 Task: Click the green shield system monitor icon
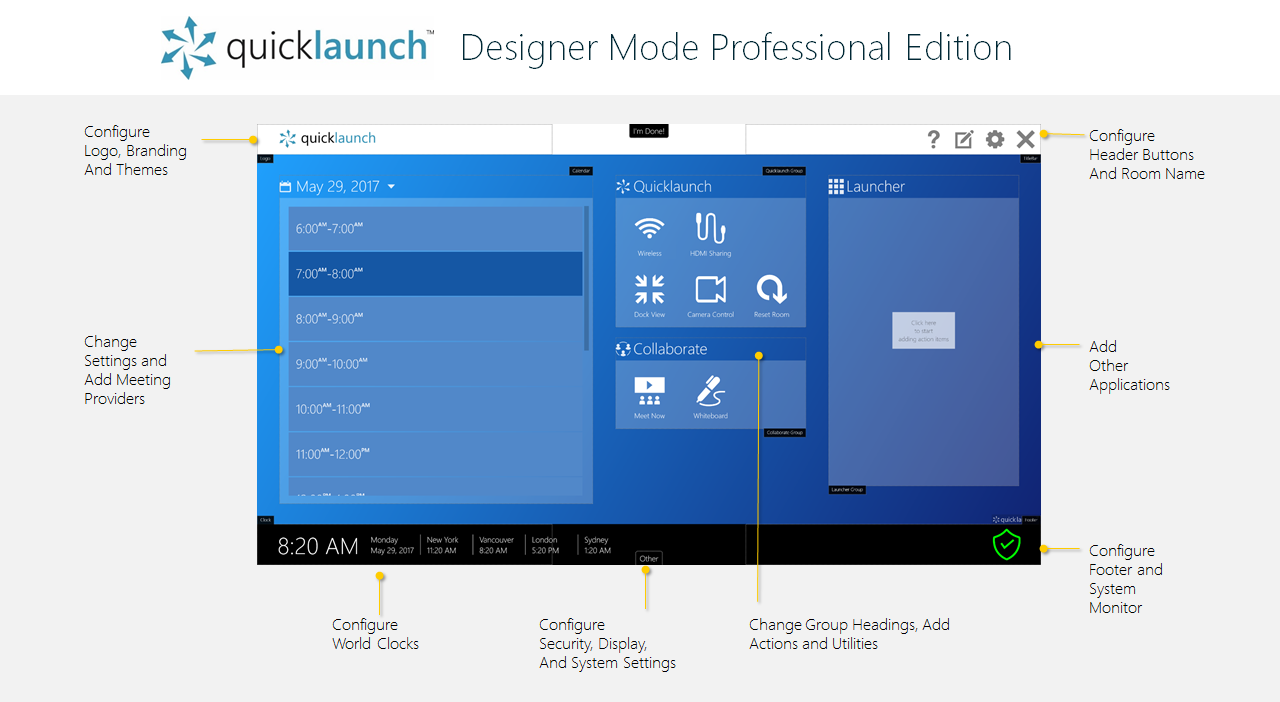coord(1006,545)
